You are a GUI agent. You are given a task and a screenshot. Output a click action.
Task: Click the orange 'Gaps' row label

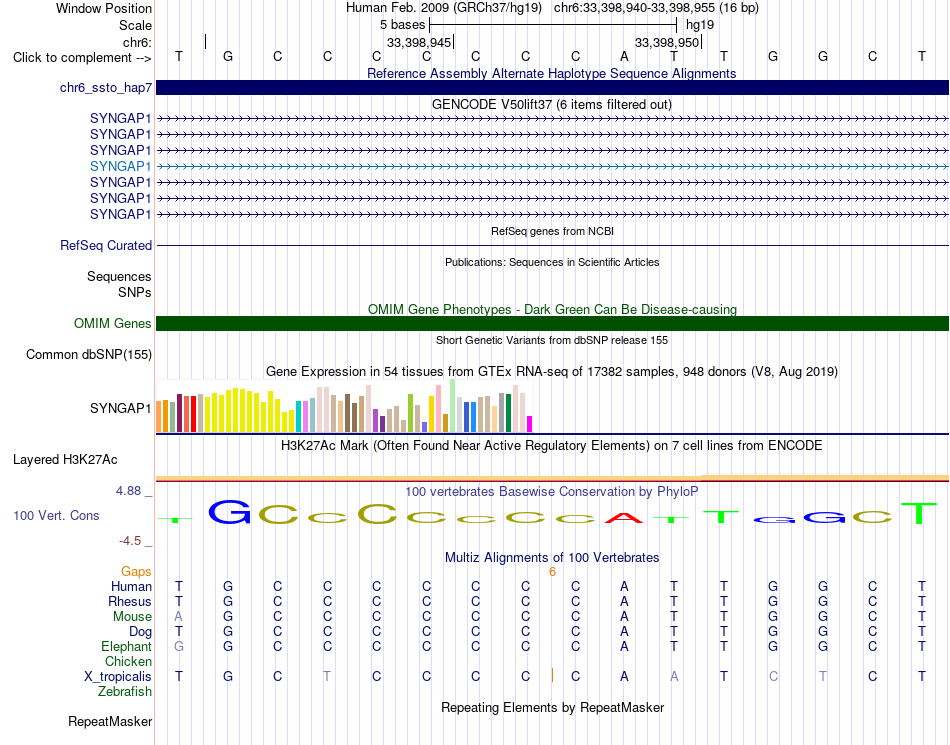136,572
